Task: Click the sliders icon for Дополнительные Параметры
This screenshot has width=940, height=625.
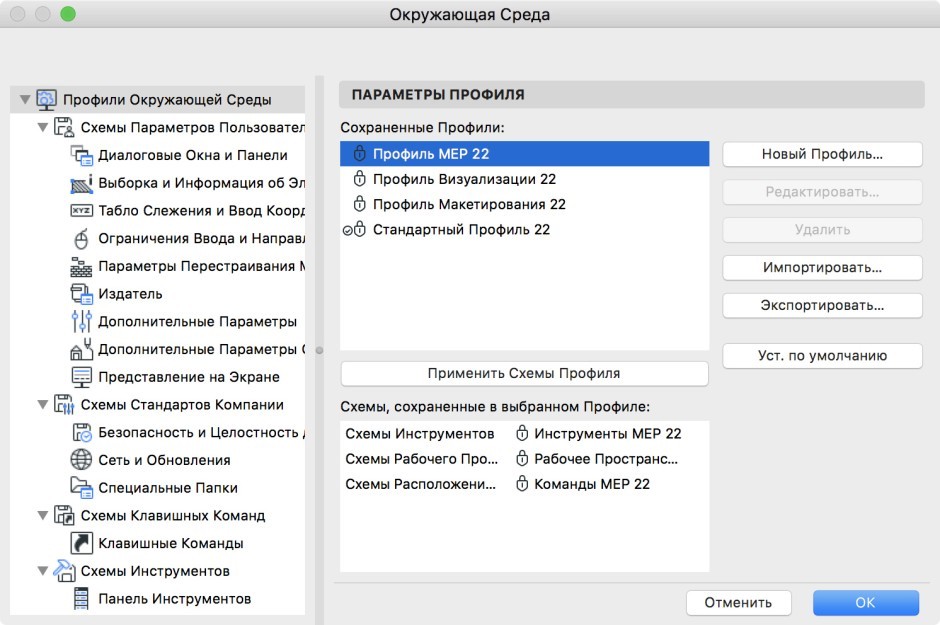Action: 82,322
